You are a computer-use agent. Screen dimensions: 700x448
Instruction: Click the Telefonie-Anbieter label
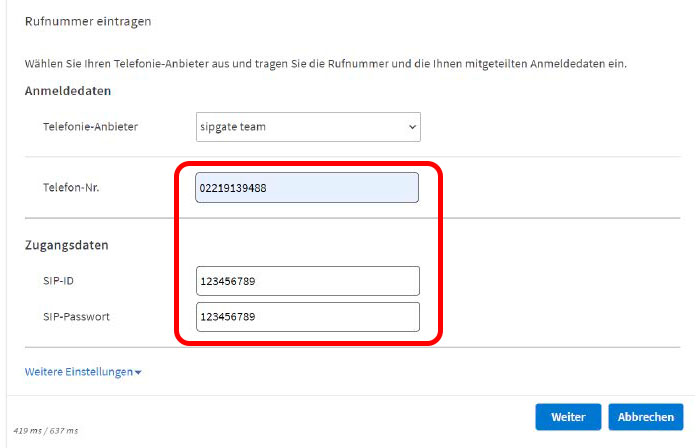coord(91,127)
